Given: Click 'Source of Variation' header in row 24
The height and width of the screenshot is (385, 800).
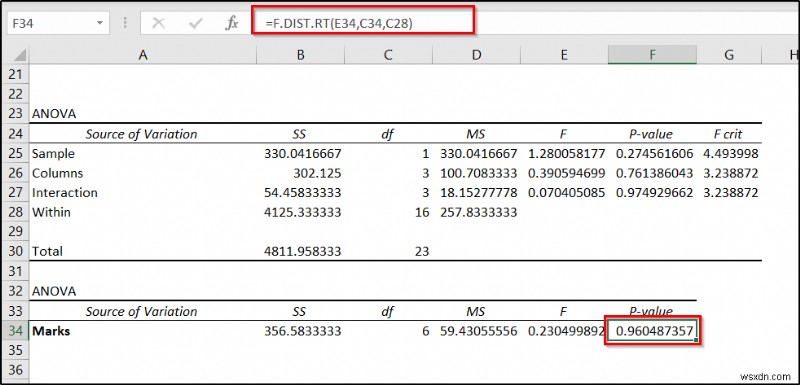Looking at the screenshot, I should point(141,134).
